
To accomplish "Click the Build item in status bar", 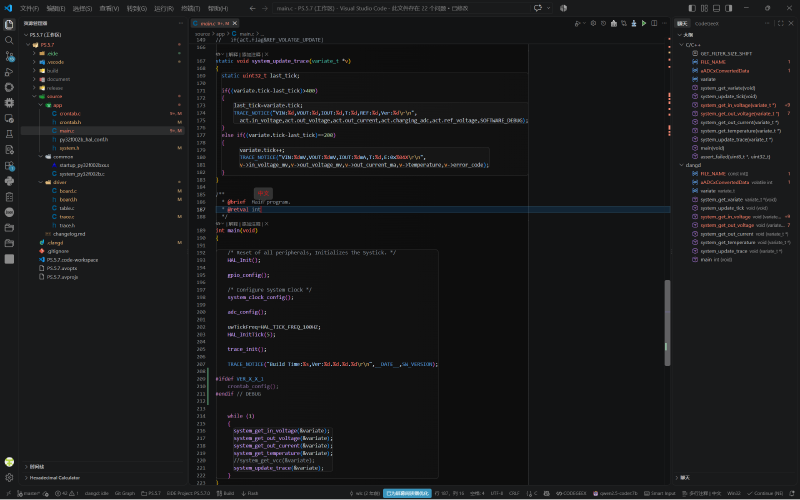I will (225, 493).
